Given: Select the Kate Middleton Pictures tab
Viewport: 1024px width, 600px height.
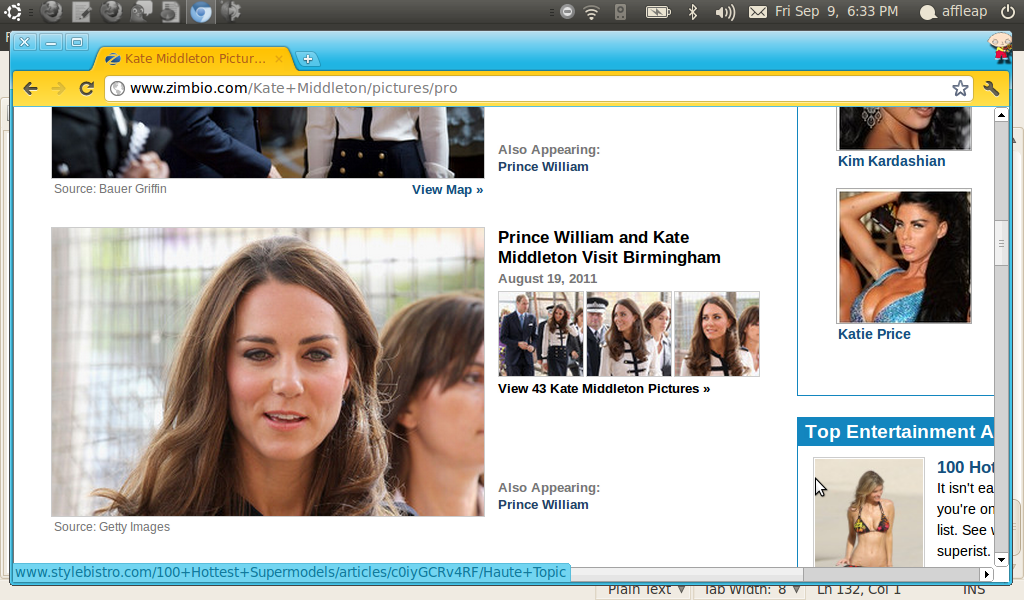Looking at the screenshot, I should pos(193,59).
